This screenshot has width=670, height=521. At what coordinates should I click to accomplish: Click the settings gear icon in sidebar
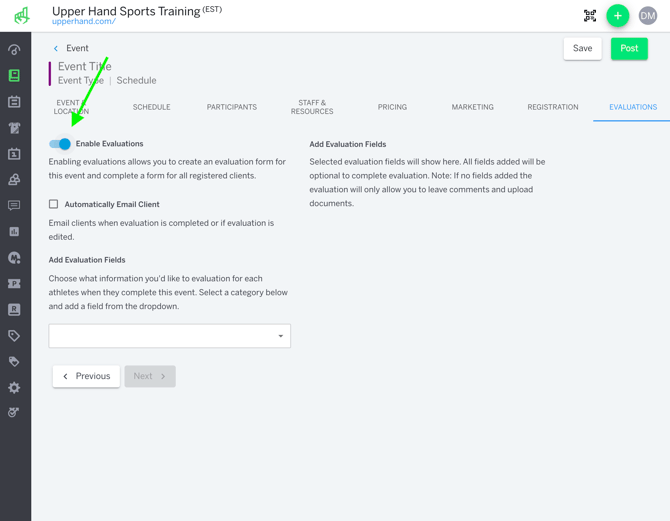14,387
